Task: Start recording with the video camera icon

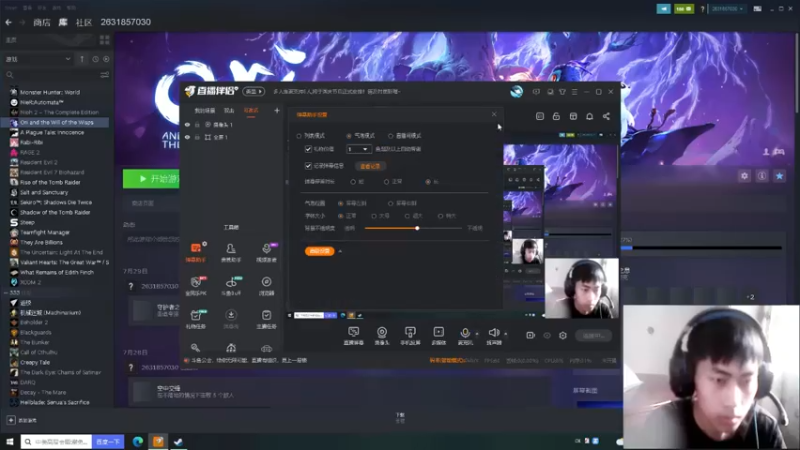Action: pos(531,335)
